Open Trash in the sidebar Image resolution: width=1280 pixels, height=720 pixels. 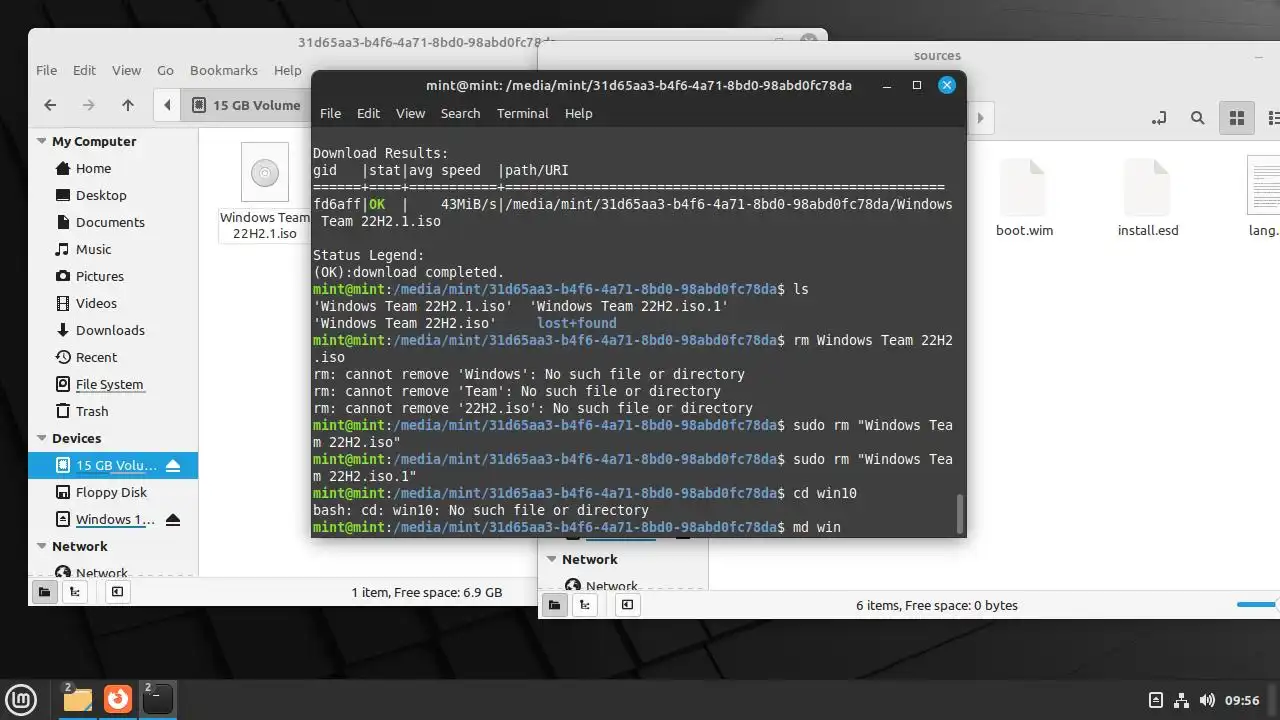tap(91, 411)
